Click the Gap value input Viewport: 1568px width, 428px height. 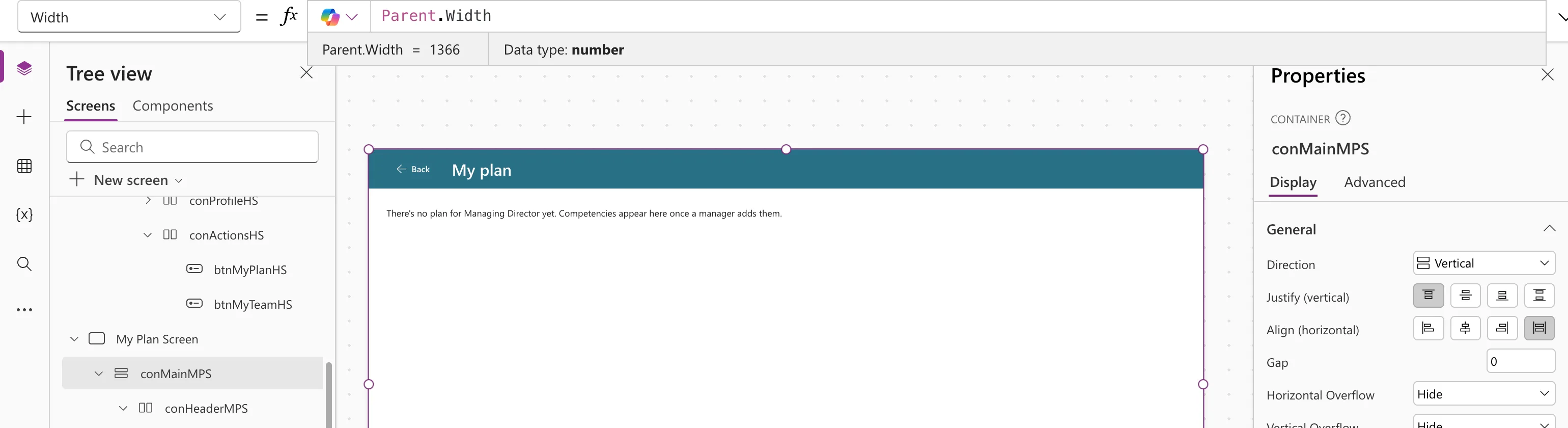(1521, 361)
